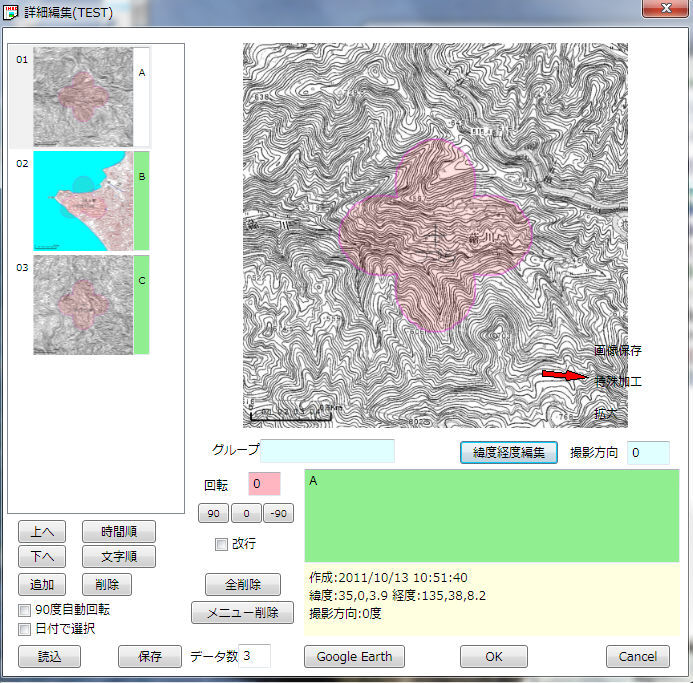The width and height of the screenshot is (693, 683).
Task: Rotate image by 90 degrees button
Action: pyautogui.click(x=213, y=514)
